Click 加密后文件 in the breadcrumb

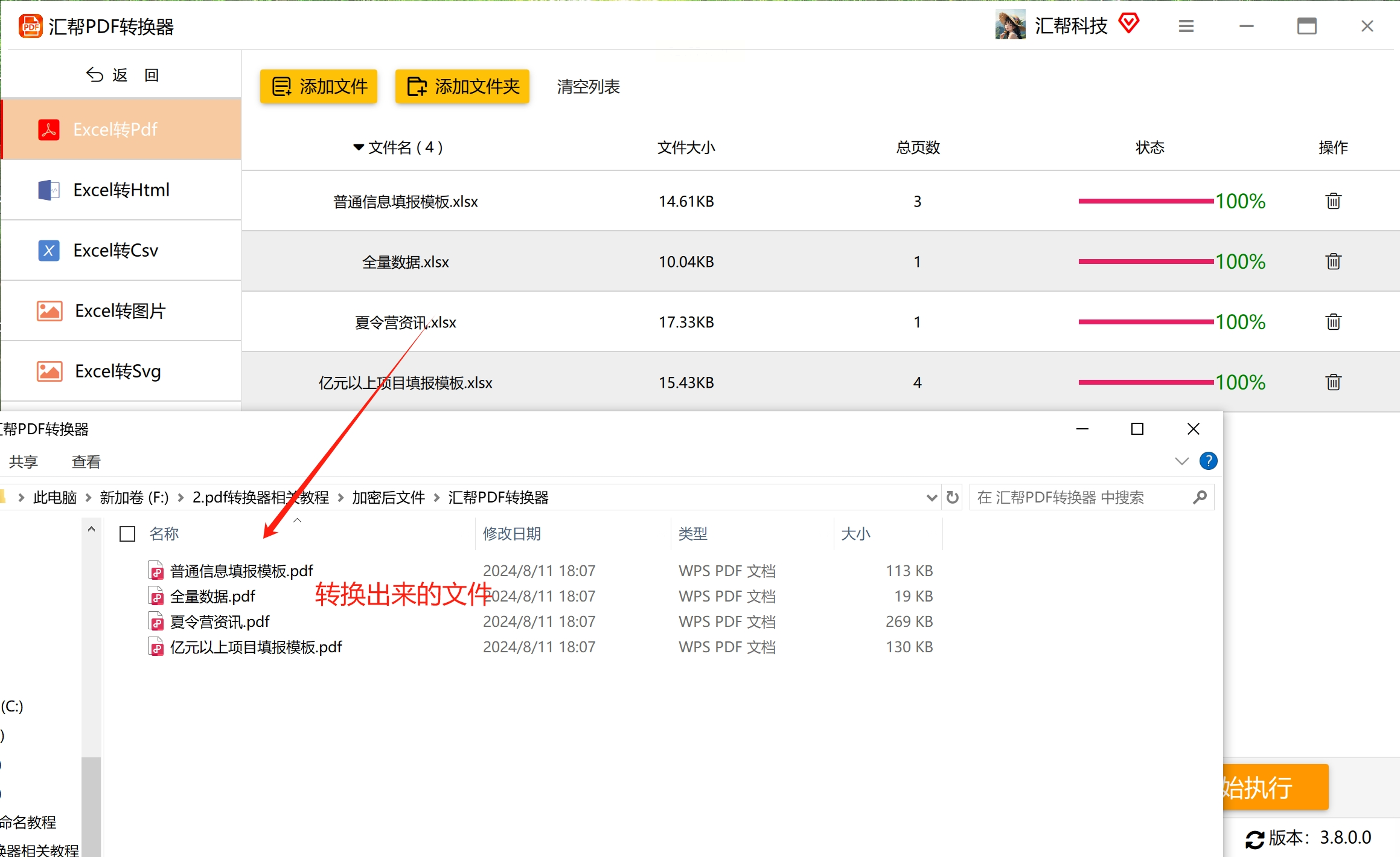[x=388, y=497]
